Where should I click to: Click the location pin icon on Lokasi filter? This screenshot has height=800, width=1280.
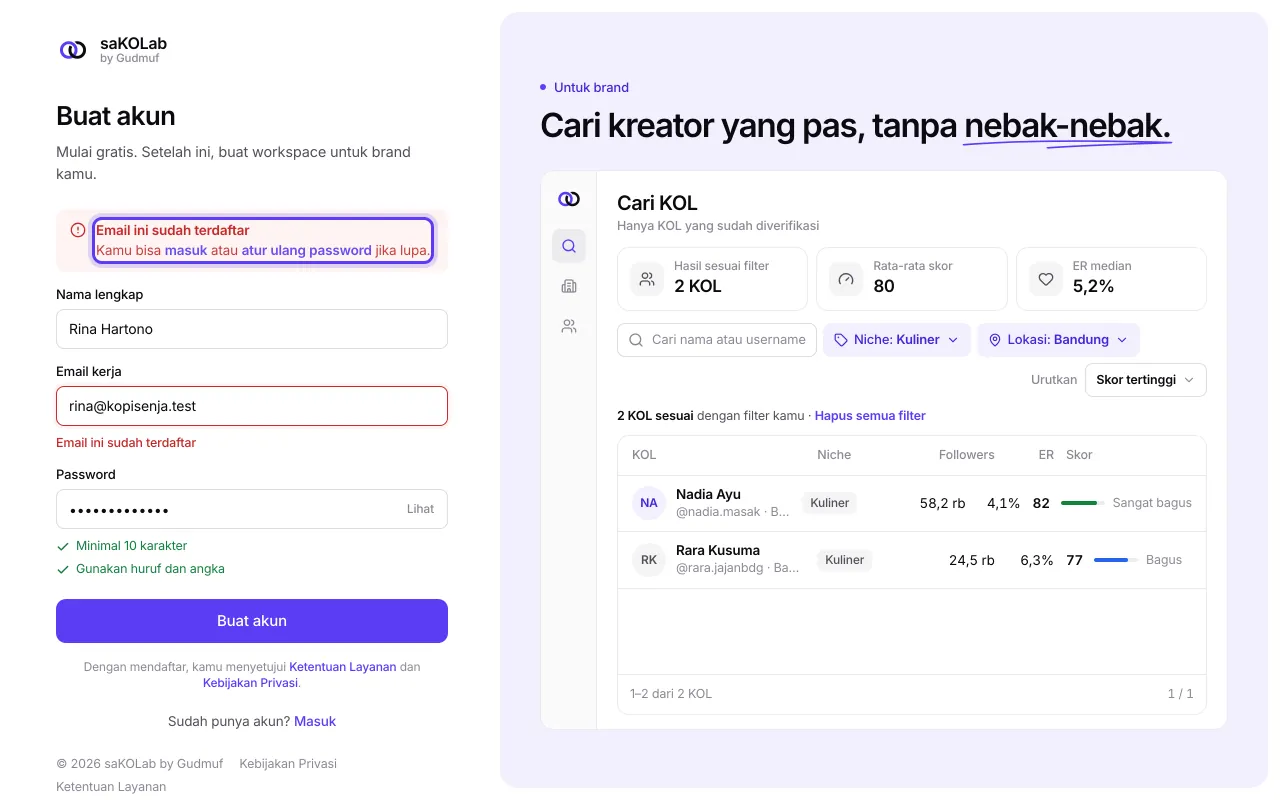pos(995,340)
